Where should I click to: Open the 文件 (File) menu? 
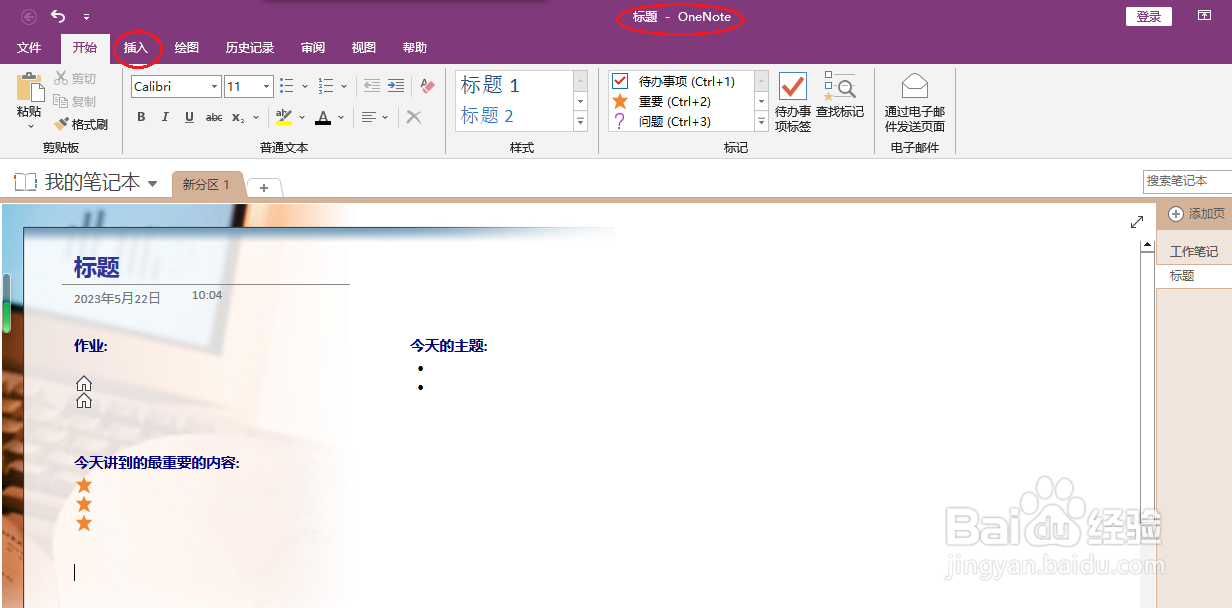[29, 48]
